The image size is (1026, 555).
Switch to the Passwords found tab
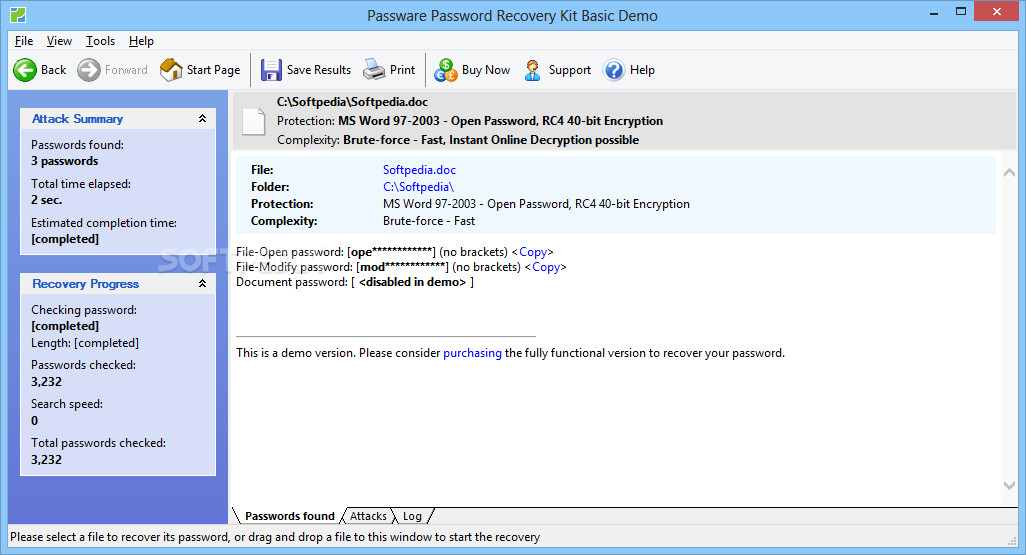click(289, 516)
